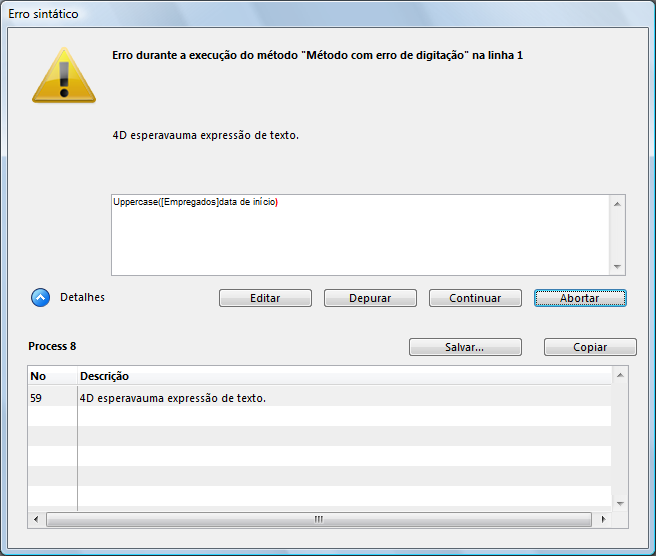The image size is (656, 556).
Task: Select the No column header
Action: [53, 376]
